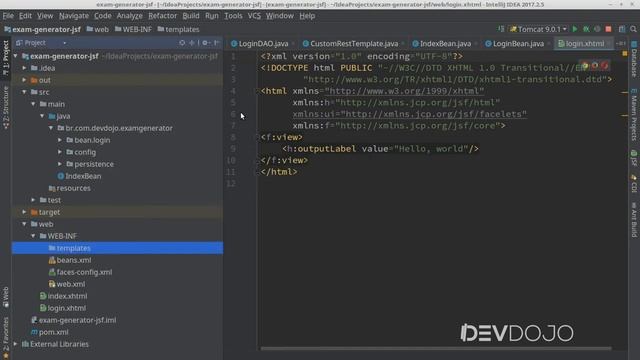Open Project Structure toolbar icon
This screenshot has width=640, height=360.
[622, 29]
